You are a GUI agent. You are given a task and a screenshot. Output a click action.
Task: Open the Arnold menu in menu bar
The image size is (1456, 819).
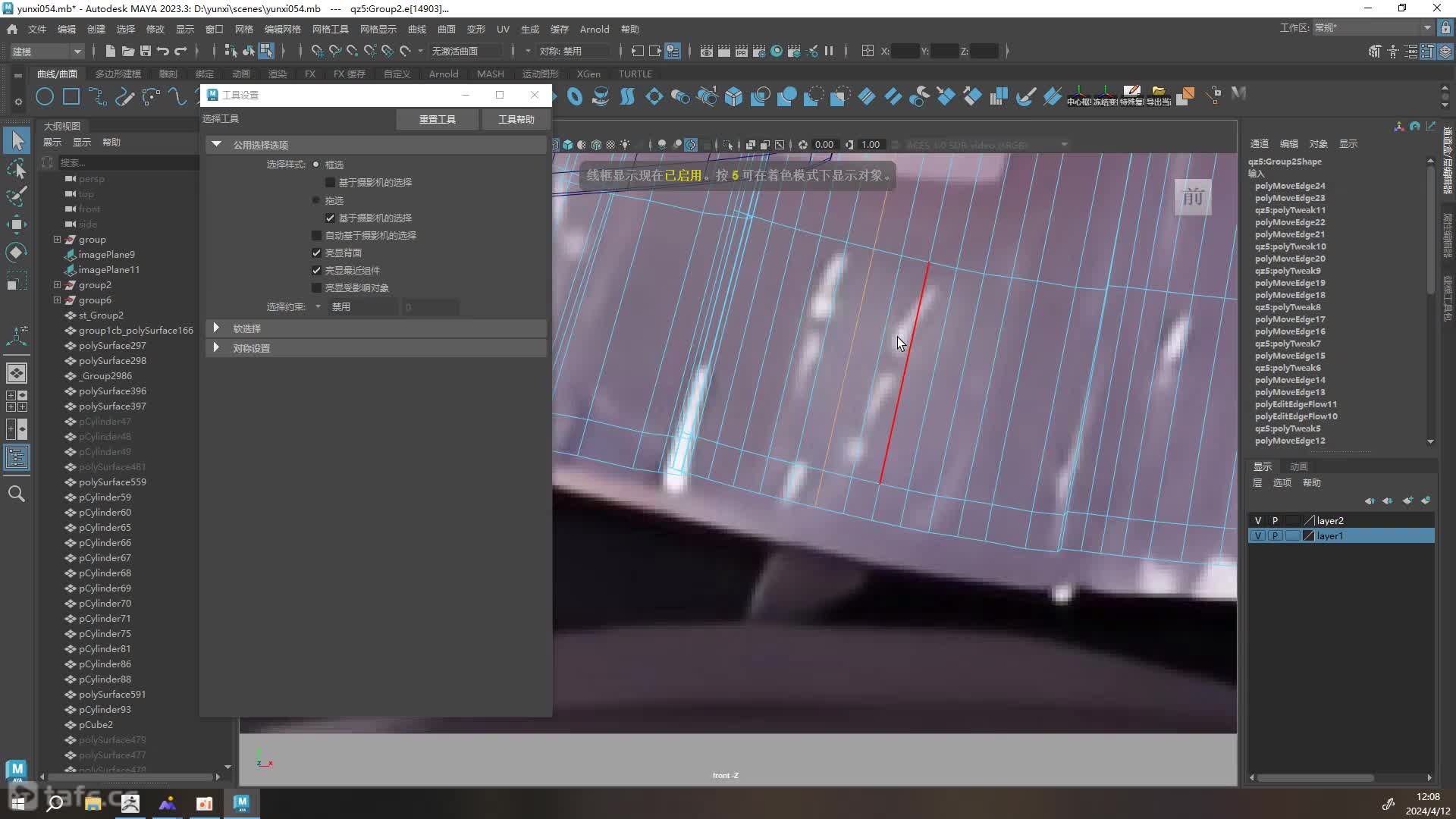[x=595, y=29]
